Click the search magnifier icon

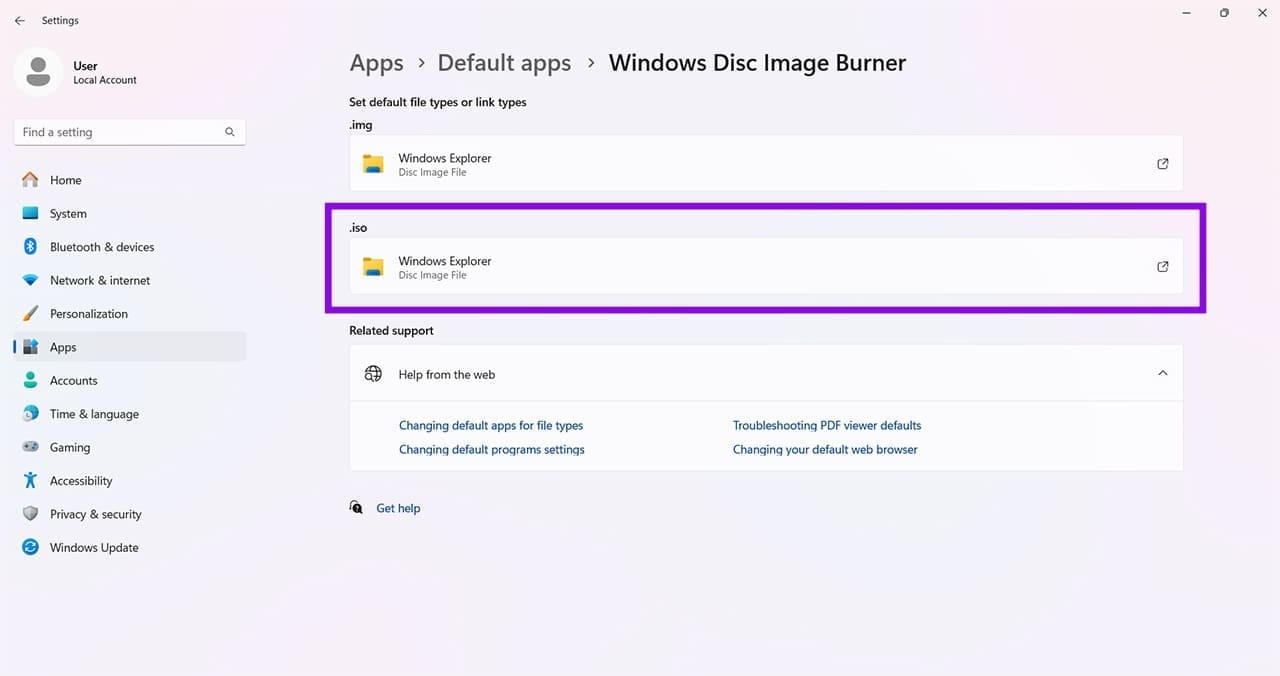point(230,132)
